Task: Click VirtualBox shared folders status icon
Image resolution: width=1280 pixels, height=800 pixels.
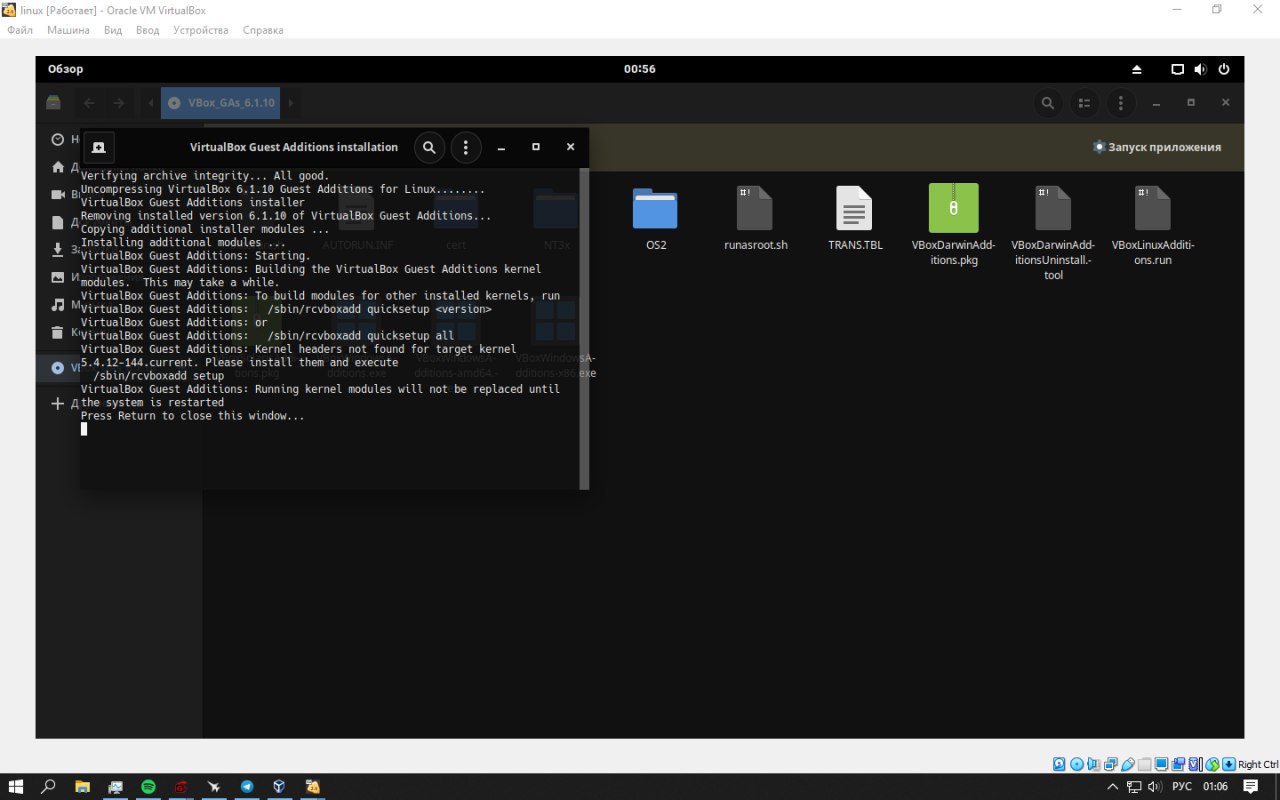Action: tap(1145, 764)
